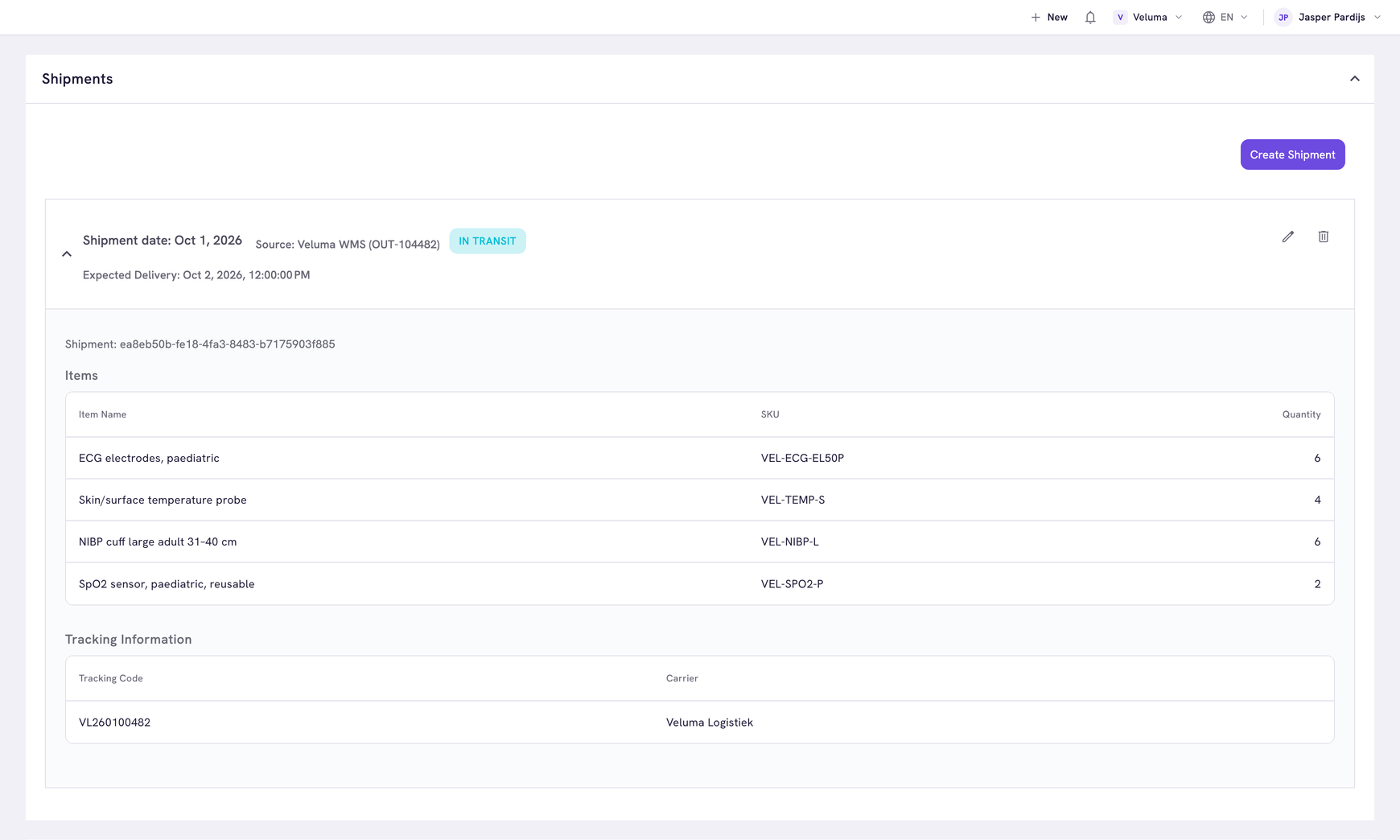This screenshot has height=840, width=1400.
Task: Edit the shipment with pencil icon
Action: (1288, 237)
